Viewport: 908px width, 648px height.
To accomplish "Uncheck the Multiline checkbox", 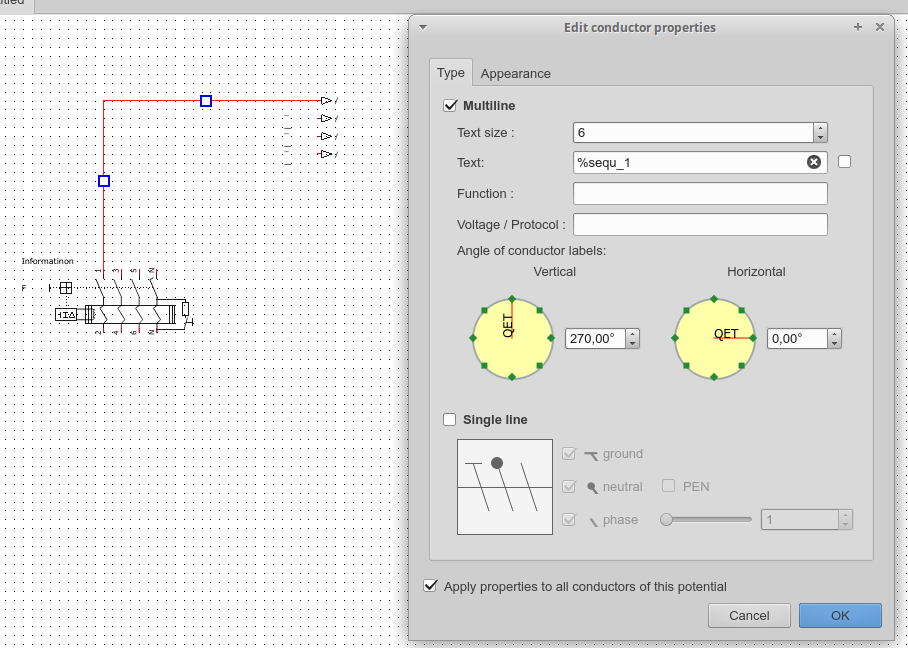I will pyautogui.click(x=450, y=105).
